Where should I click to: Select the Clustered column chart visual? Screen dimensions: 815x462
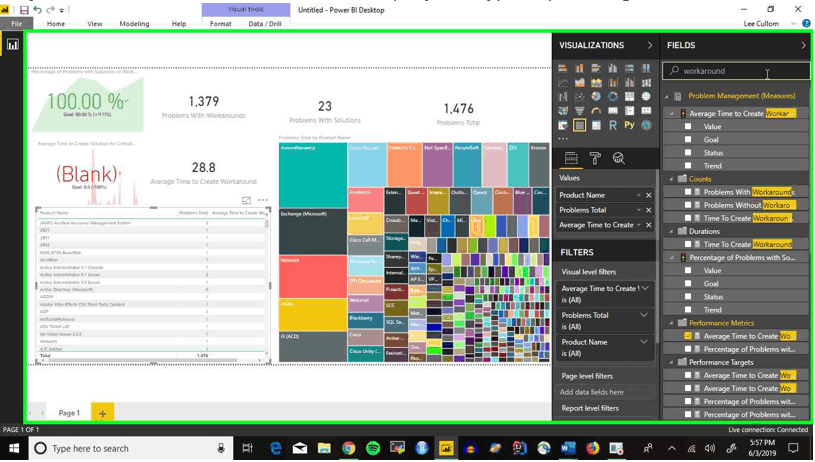pyautogui.click(x=613, y=68)
